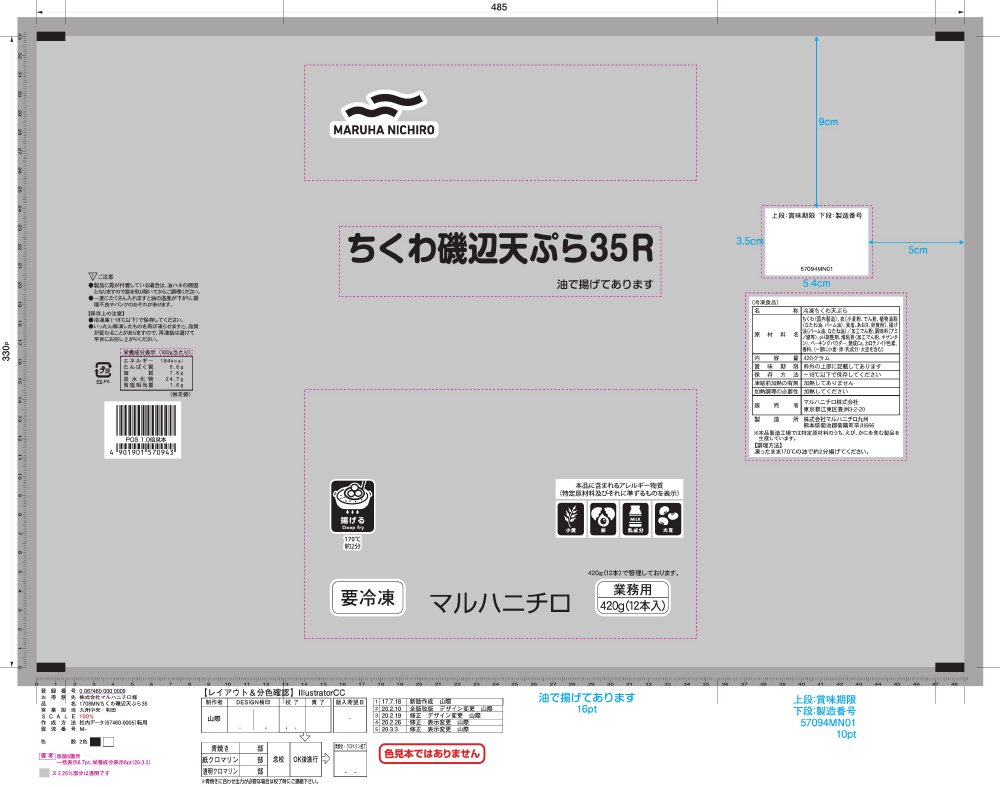This screenshot has width=1000, height=787.
Task: Click the milk 乳成分 allergen icon
Action: pos(635,519)
